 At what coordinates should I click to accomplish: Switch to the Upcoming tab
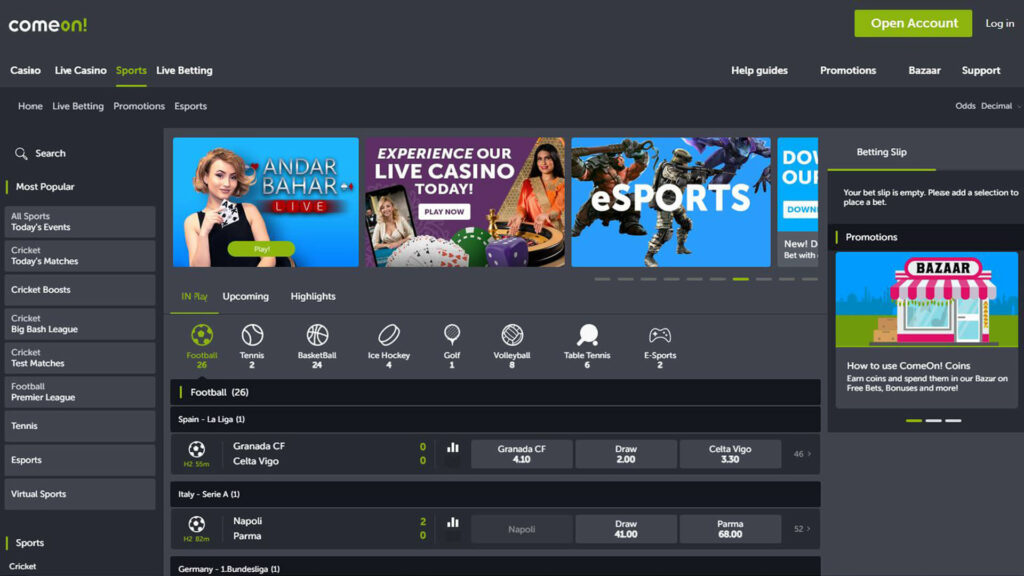(246, 296)
